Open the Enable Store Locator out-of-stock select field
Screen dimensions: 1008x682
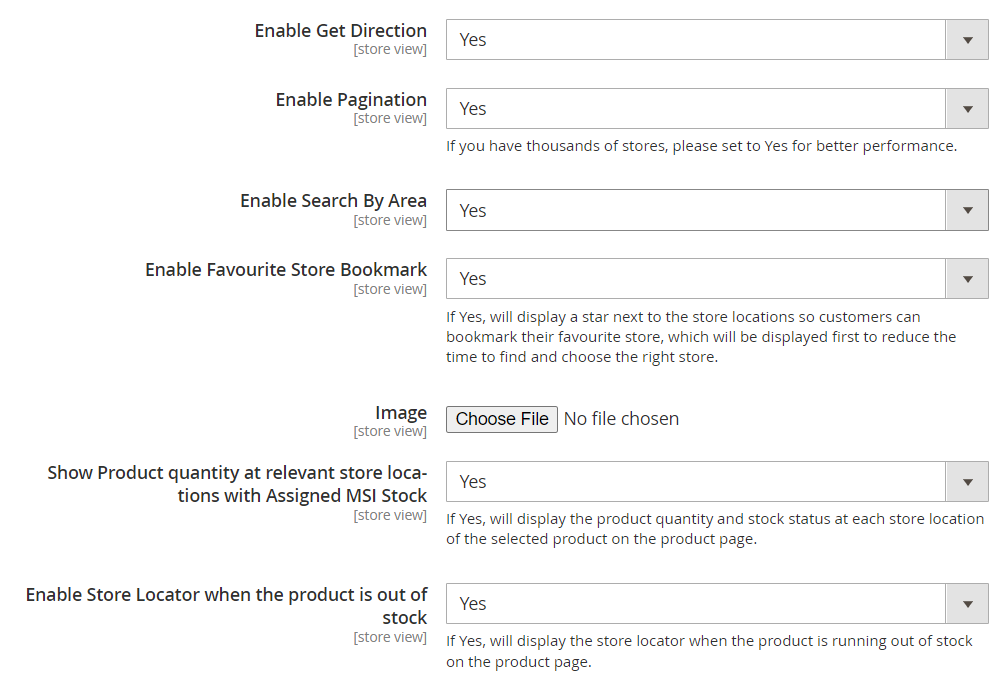click(x=696, y=604)
